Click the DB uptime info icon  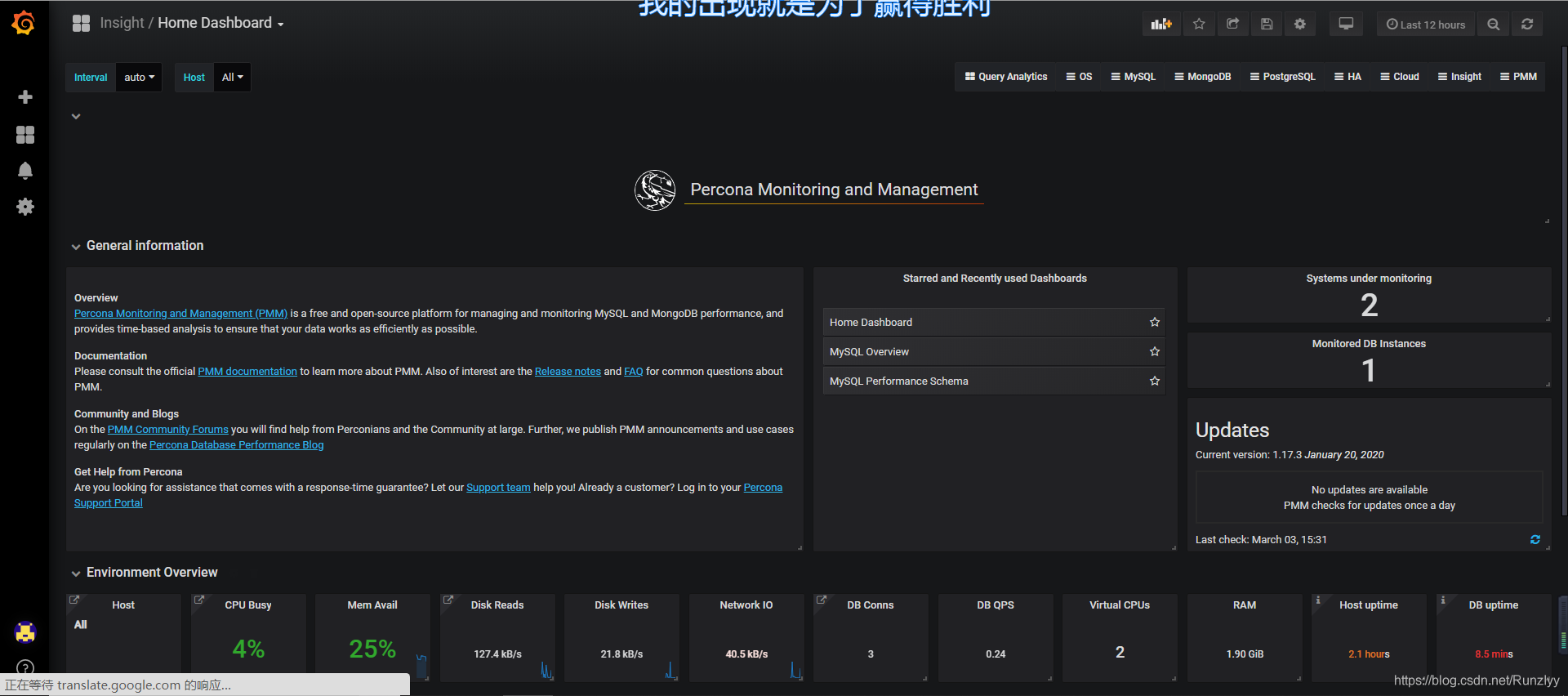click(x=1443, y=600)
